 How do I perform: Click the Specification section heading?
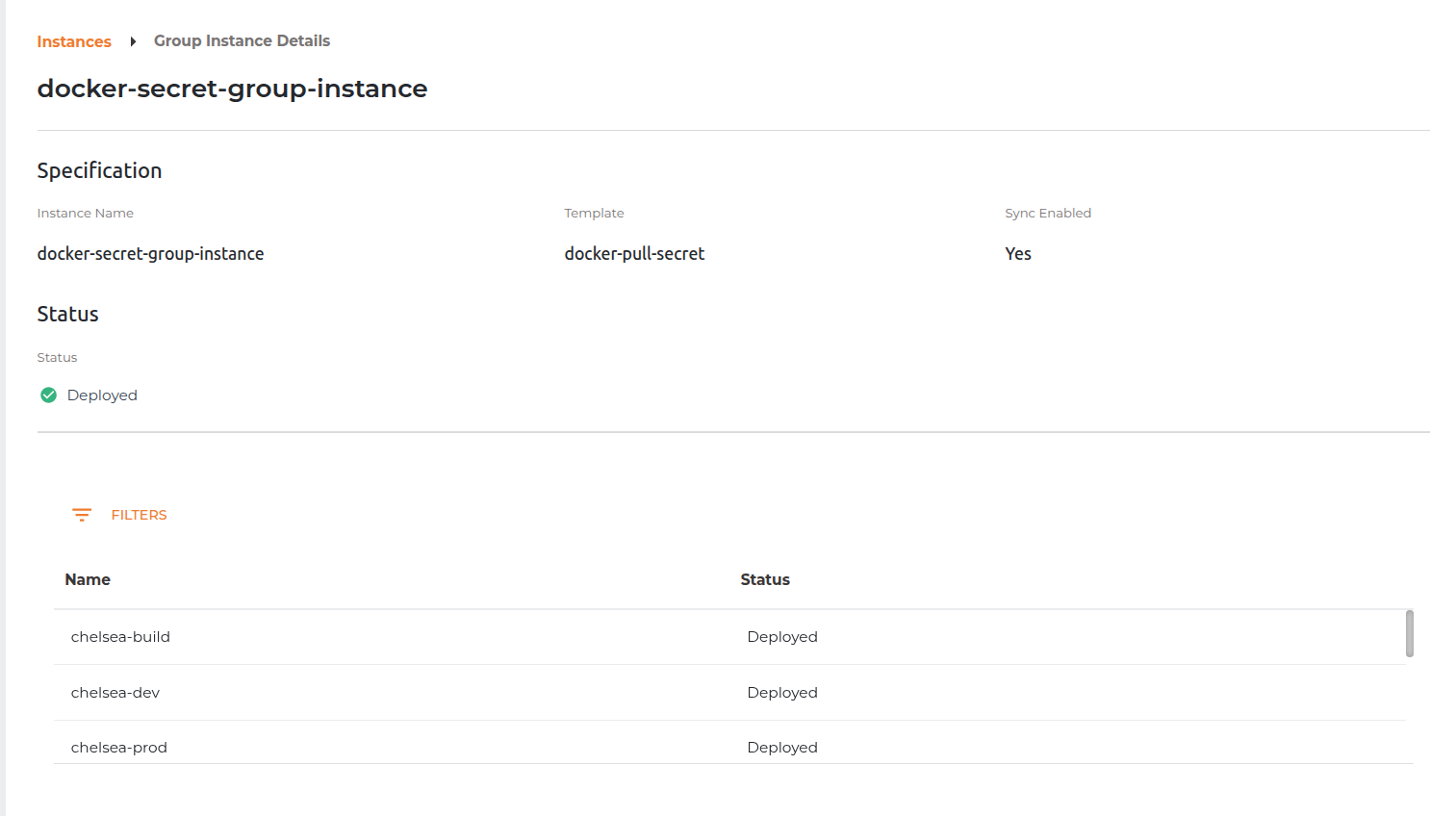point(99,170)
